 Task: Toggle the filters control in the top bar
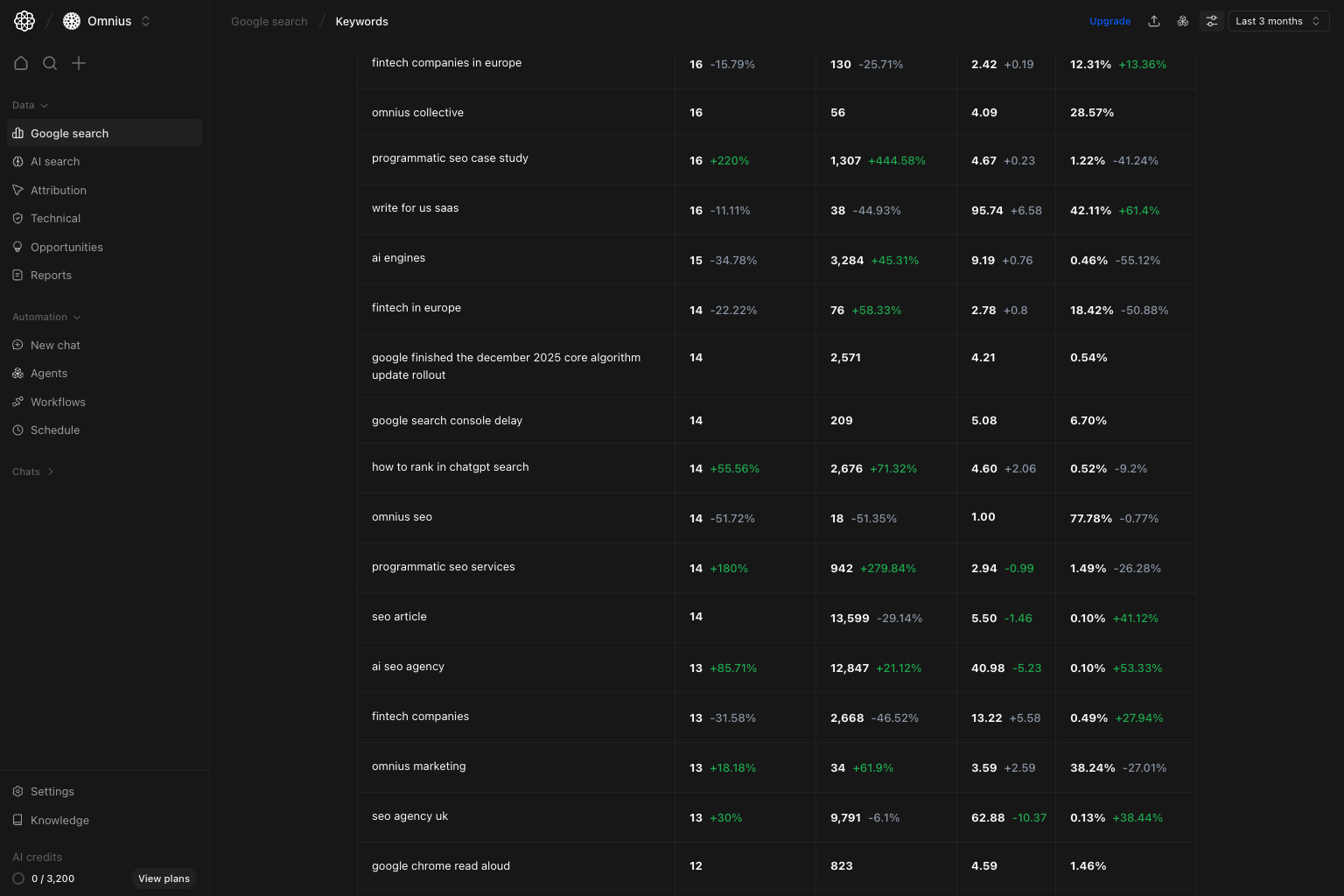[x=1212, y=20]
